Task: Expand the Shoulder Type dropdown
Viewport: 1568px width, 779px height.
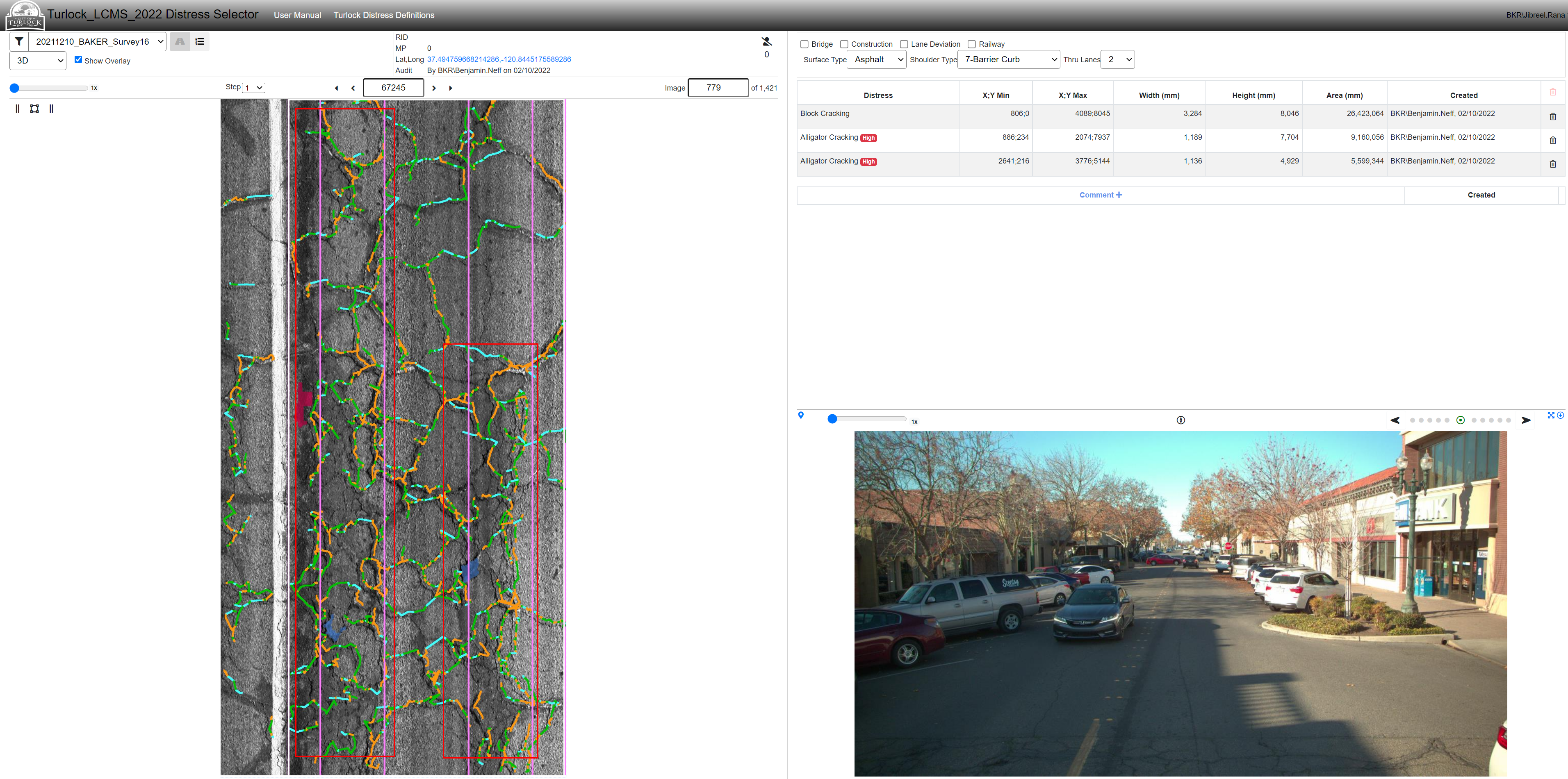Action: coord(1008,59)
